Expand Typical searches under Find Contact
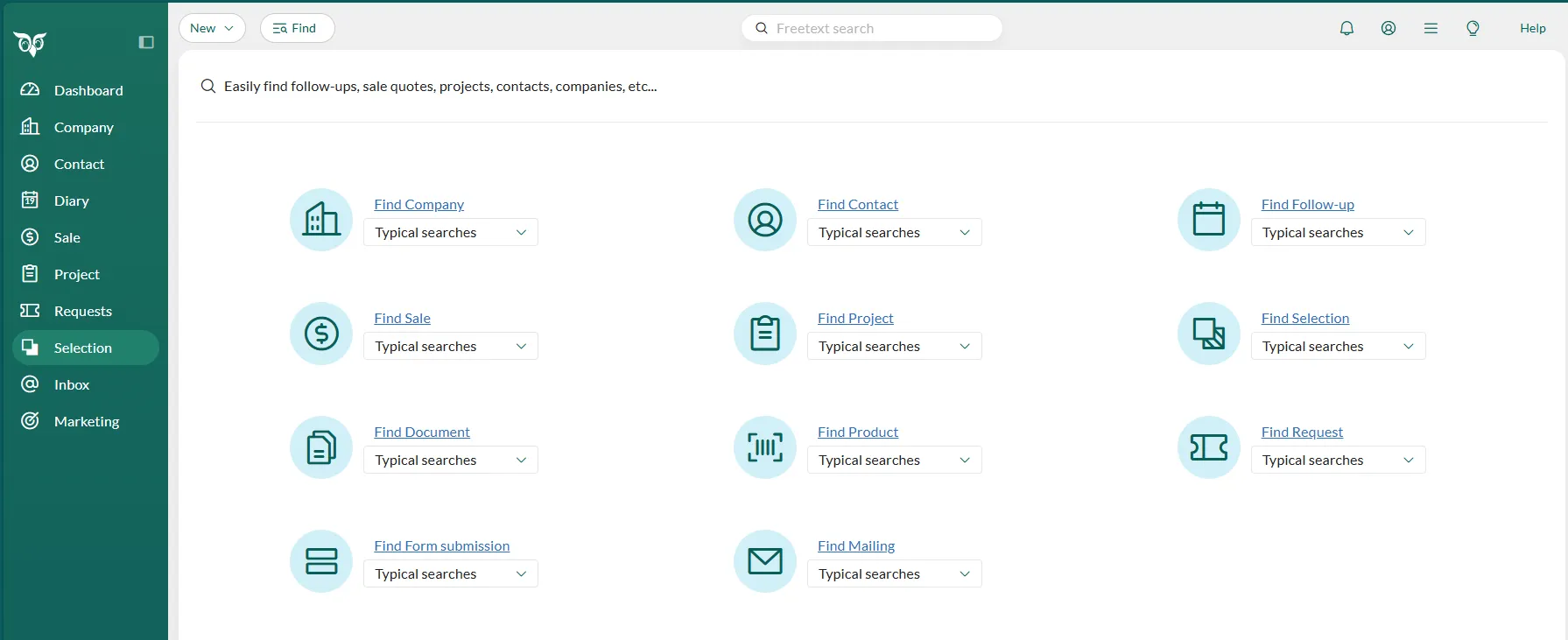1568x640 pixels. tap(894, 232)
